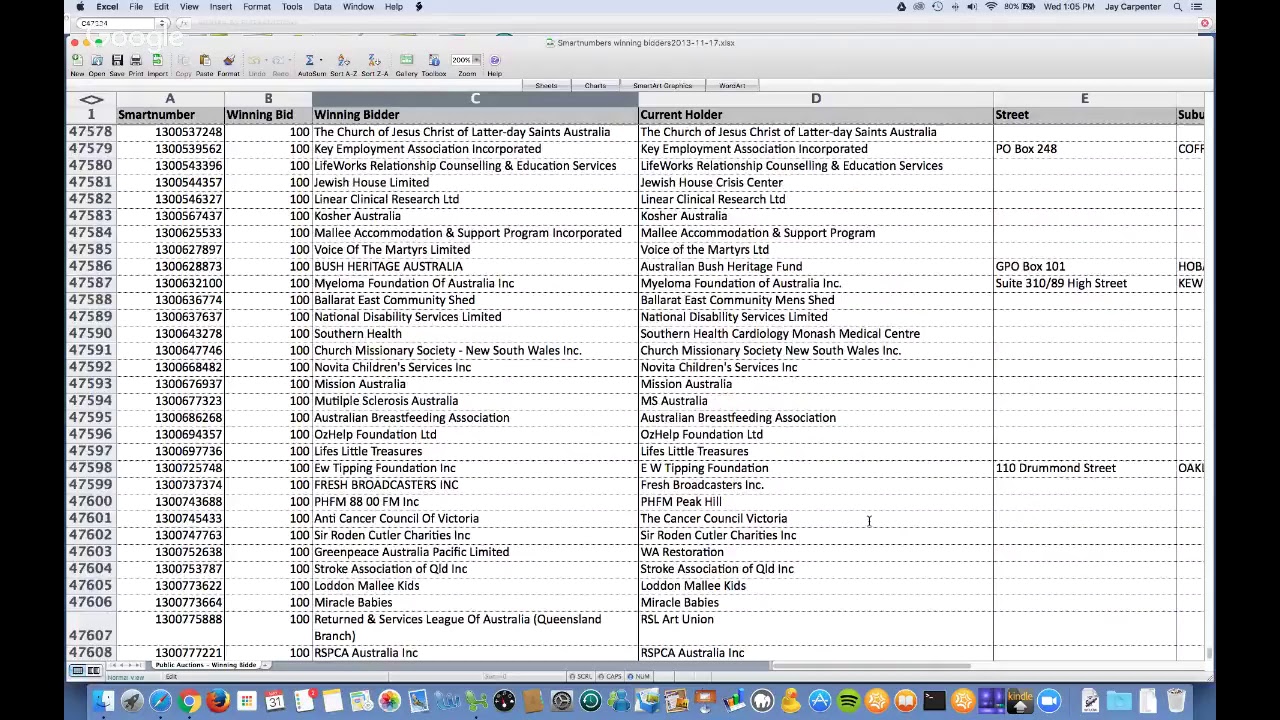Click the Copy toolbar icon
This screenshot has width=1280, height=720.
[x=183, y=61]
